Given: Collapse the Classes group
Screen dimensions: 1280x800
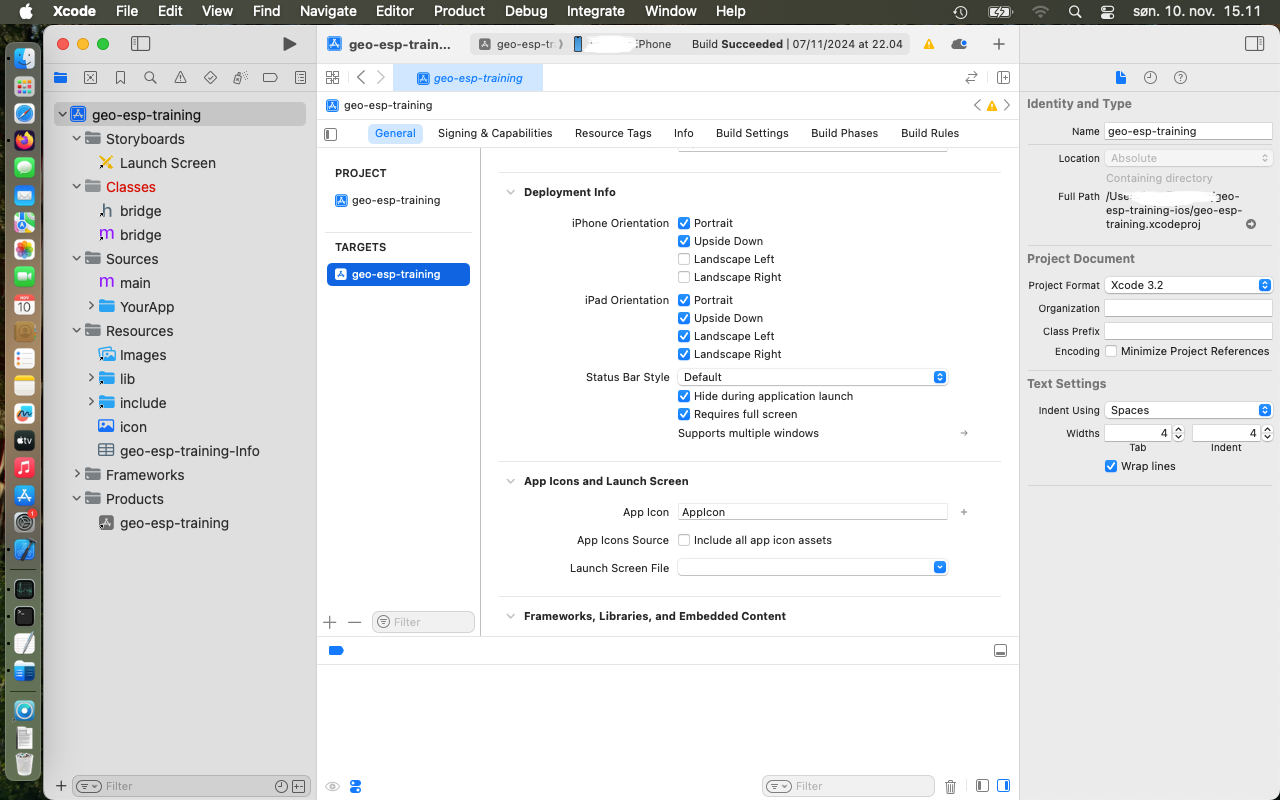Looking at the screenshot, I should [77, 186].
